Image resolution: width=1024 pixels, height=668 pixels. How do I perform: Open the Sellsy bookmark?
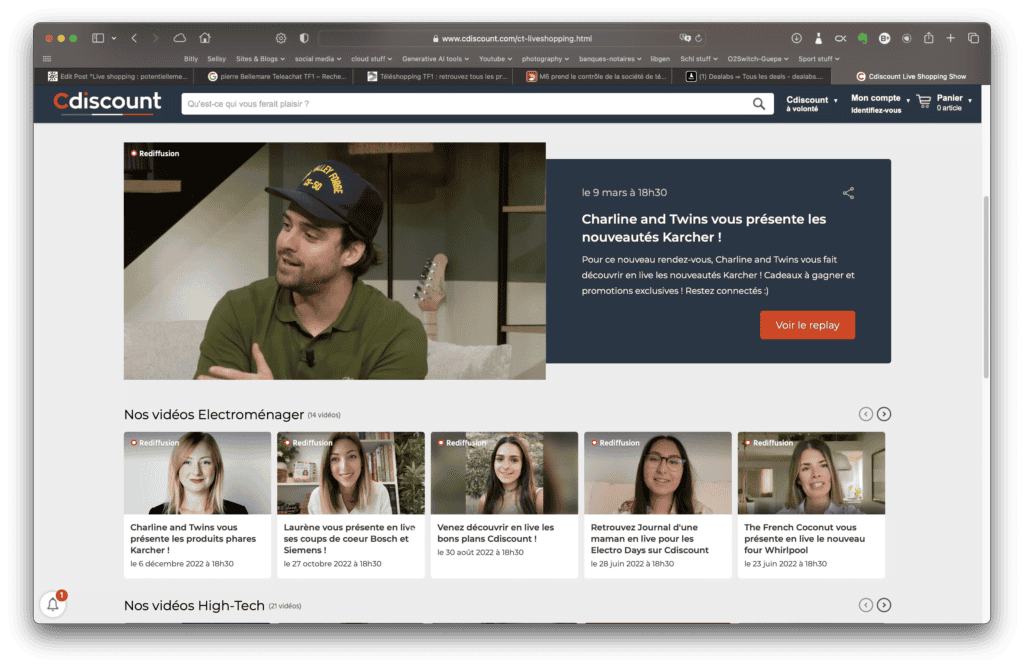pyautogui.click(x=216, y=59)
